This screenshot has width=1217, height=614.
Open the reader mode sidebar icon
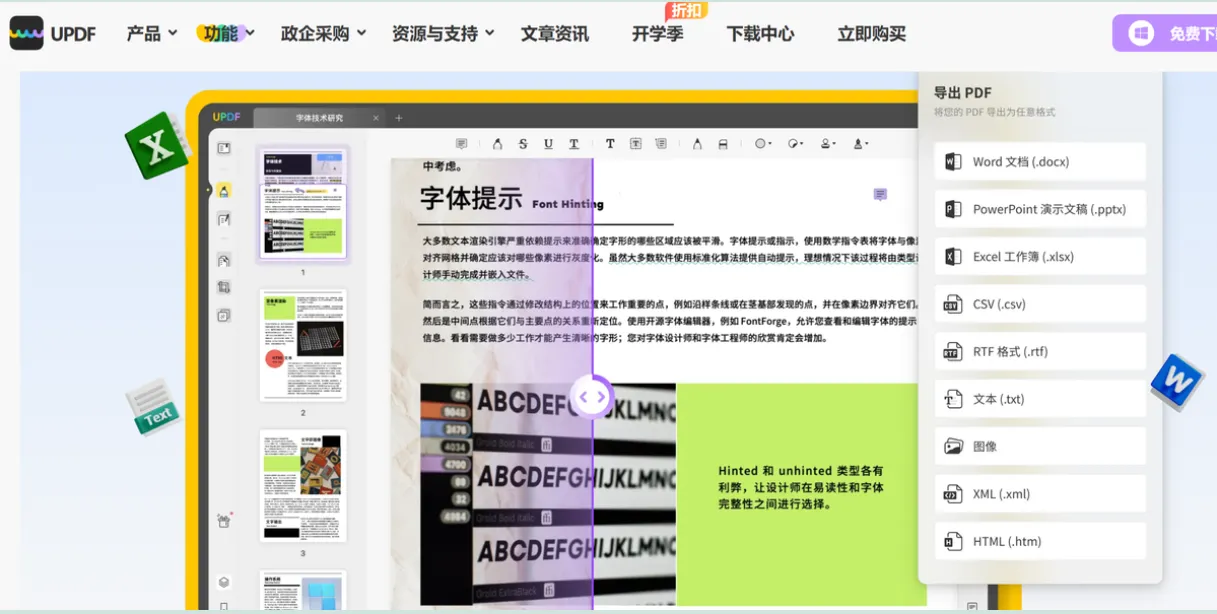coord(224,148)
